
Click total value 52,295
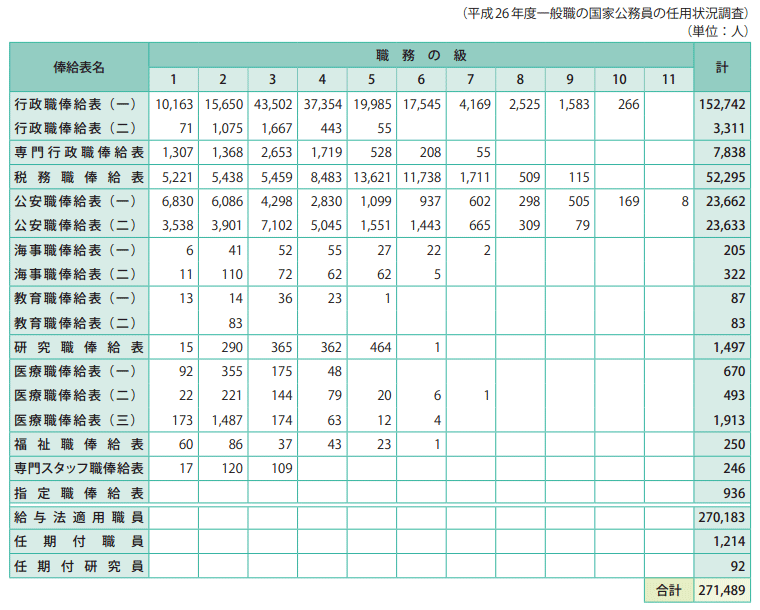pyautogui.click(x=725, y=177)
